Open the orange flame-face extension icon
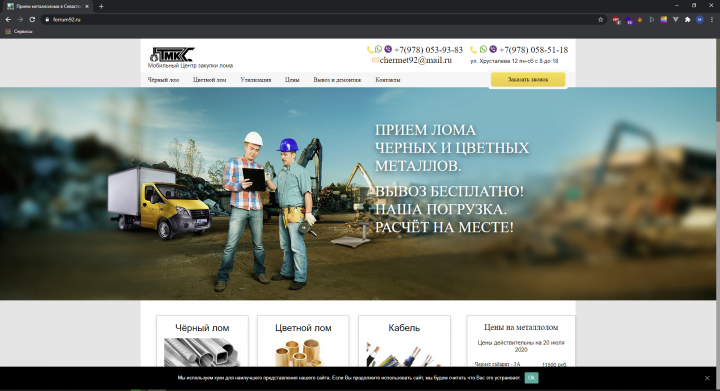This screenshot has width=720, height=391. (x=640, y=20)
